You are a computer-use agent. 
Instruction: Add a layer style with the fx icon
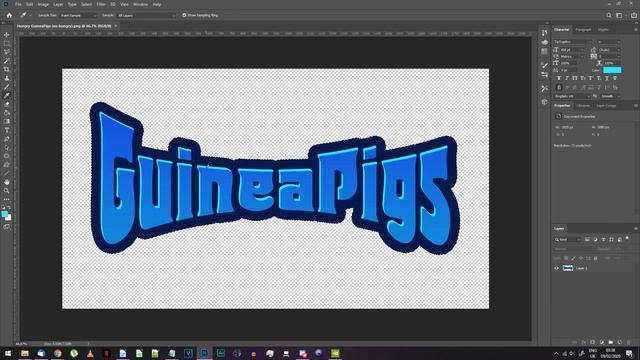584,342
